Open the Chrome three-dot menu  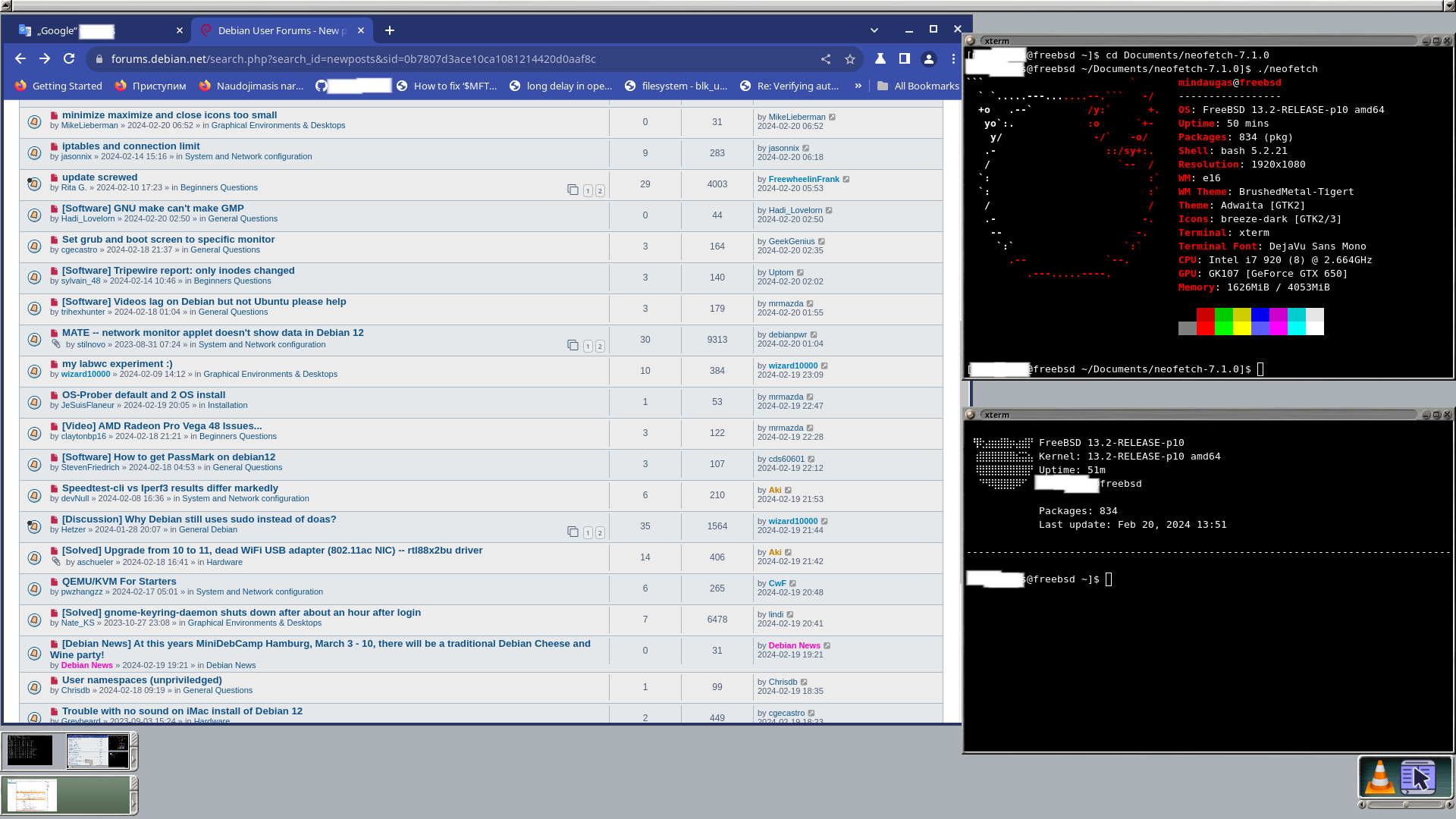point(953,59)
